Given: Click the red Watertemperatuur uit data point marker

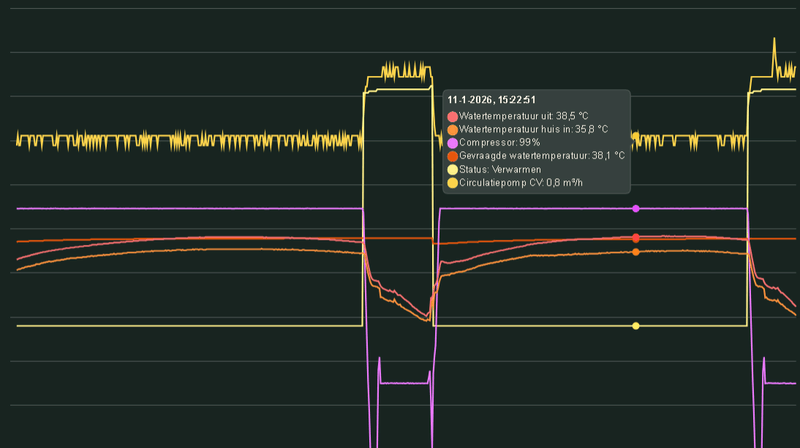Looking at the screenshot, I should (636, 238).
